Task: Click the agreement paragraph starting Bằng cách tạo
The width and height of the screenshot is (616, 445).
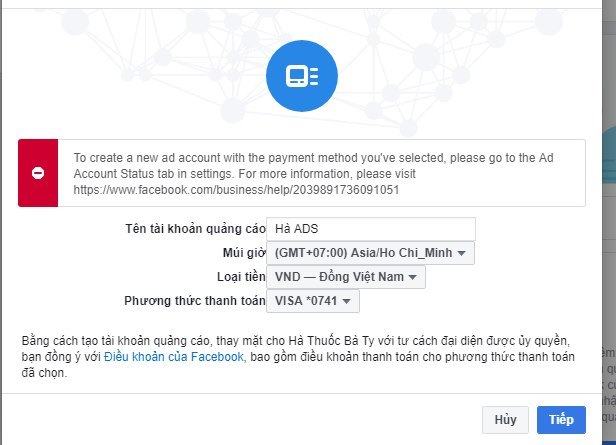Action: pyautogui.click(x=298, y=357)
